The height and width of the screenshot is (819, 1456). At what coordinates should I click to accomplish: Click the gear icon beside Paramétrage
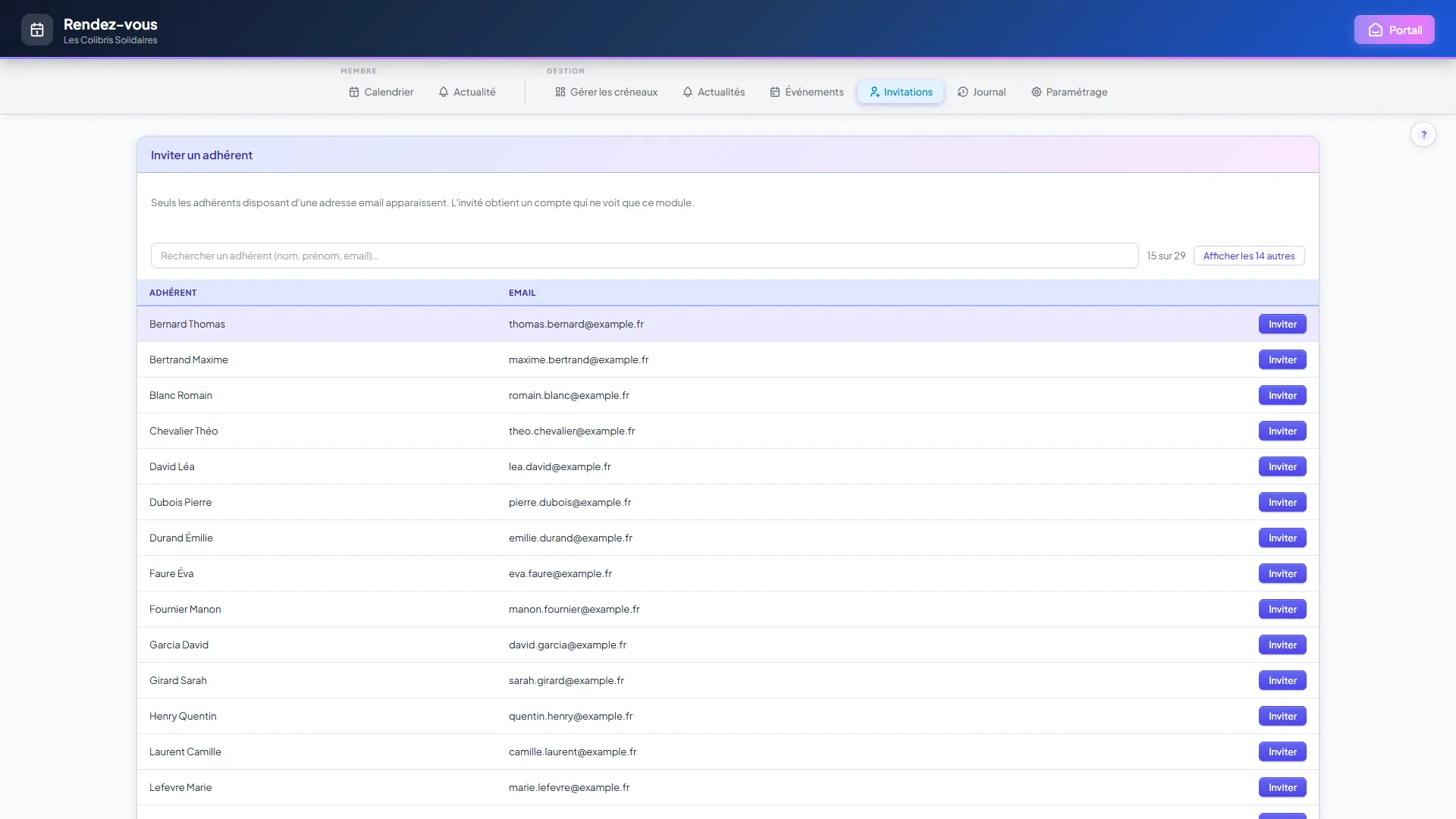pos(1037,92)
